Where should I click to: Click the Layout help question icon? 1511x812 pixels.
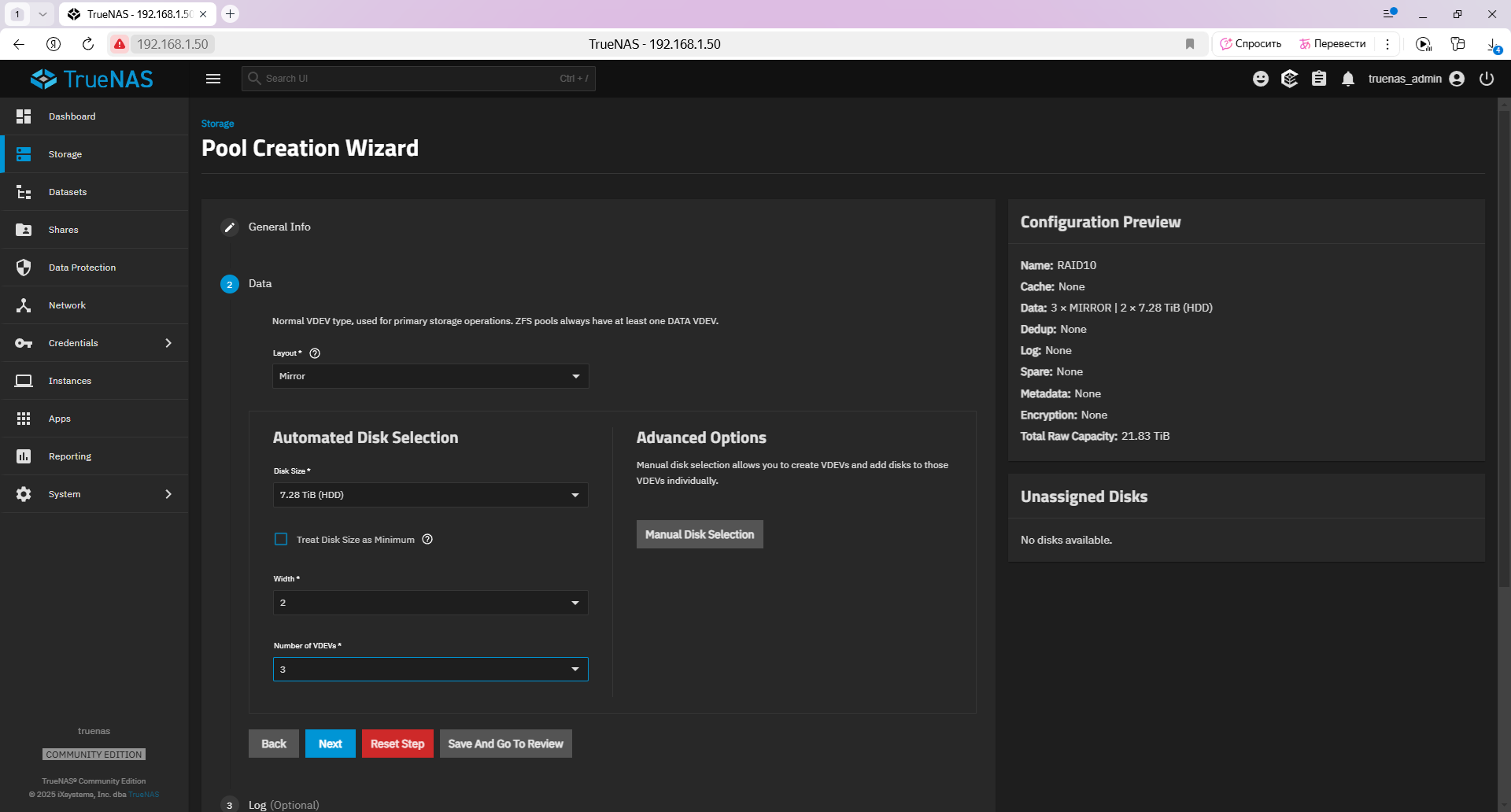pos(315,353)
